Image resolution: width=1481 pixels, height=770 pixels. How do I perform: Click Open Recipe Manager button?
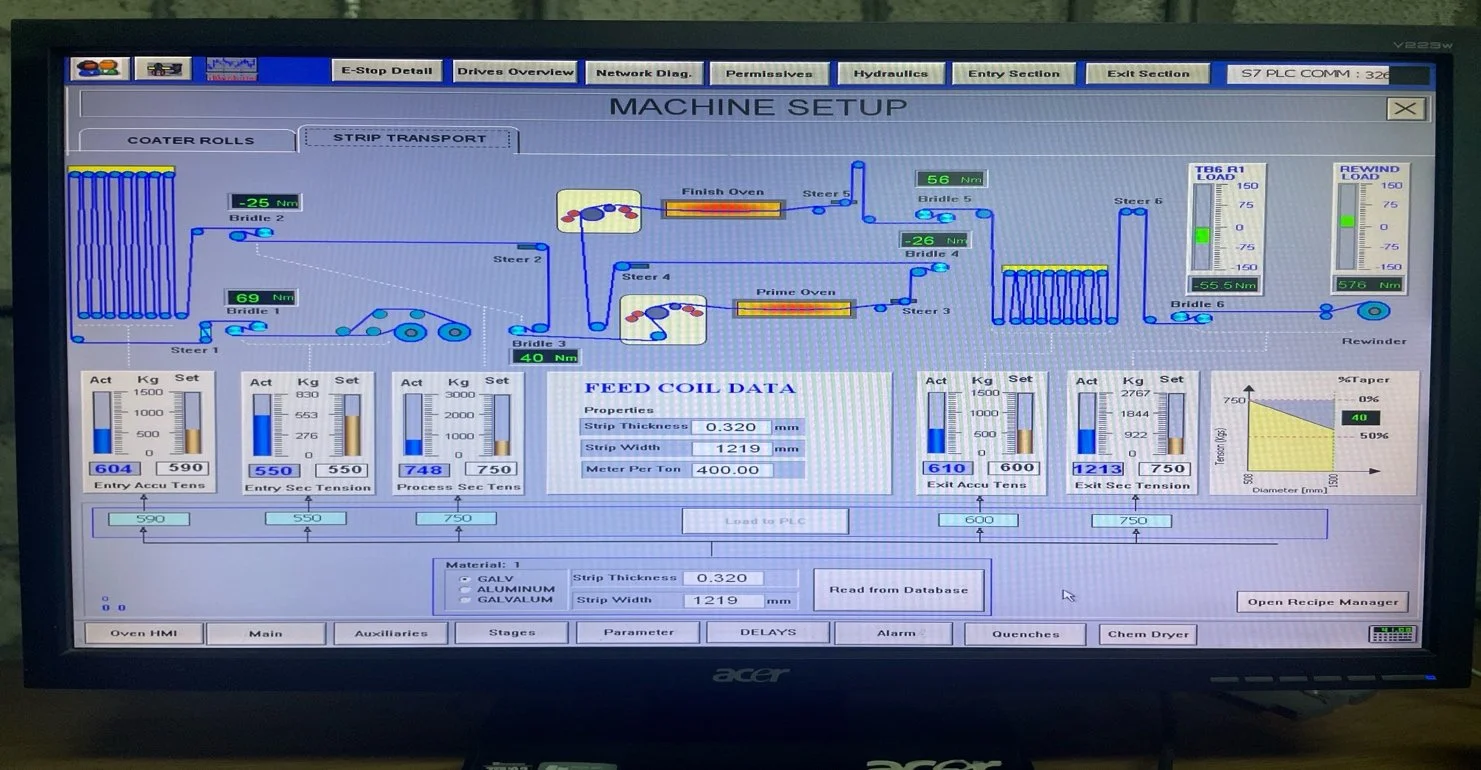(1322, 602)
